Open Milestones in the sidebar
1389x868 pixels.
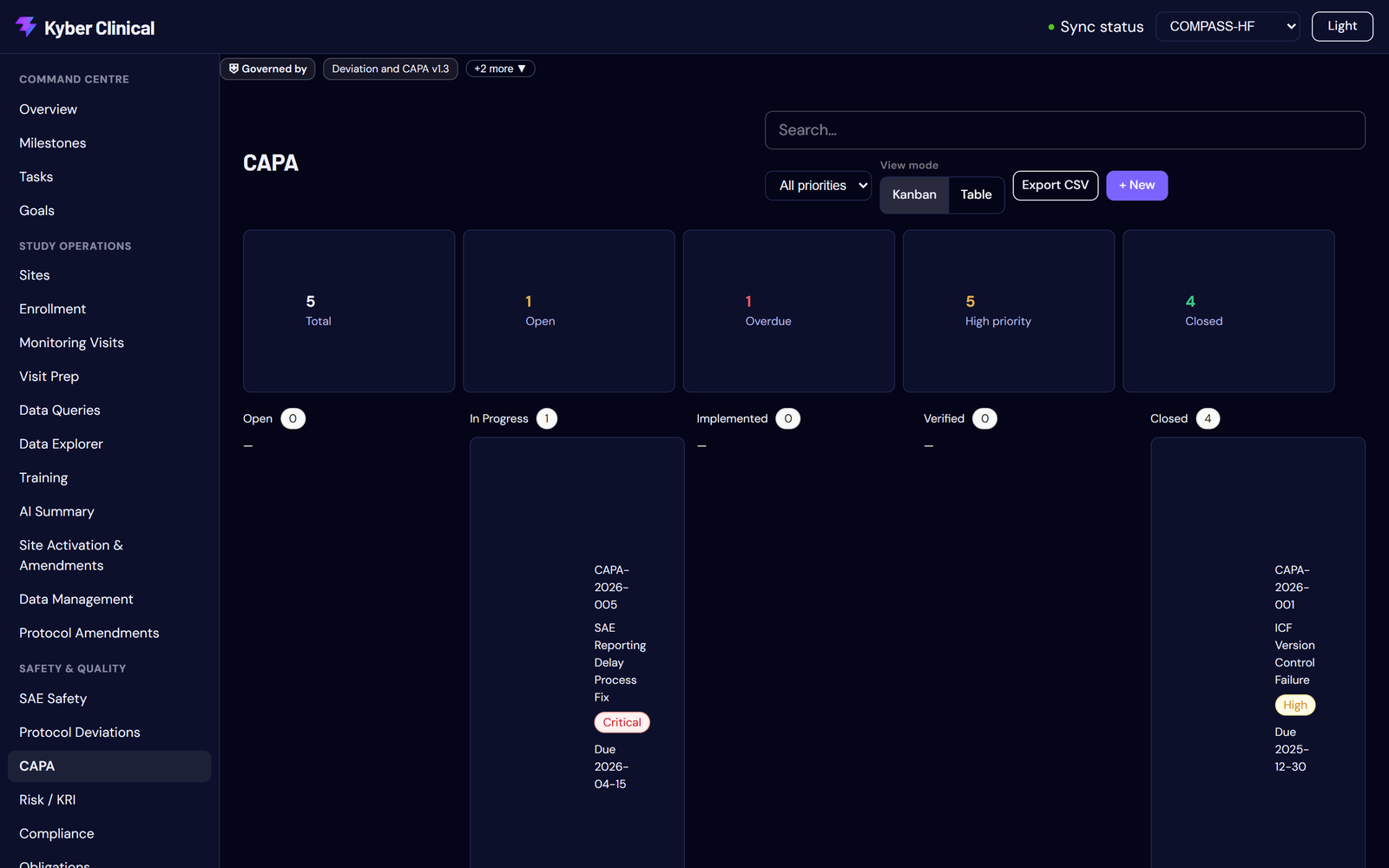coord(109,143)
